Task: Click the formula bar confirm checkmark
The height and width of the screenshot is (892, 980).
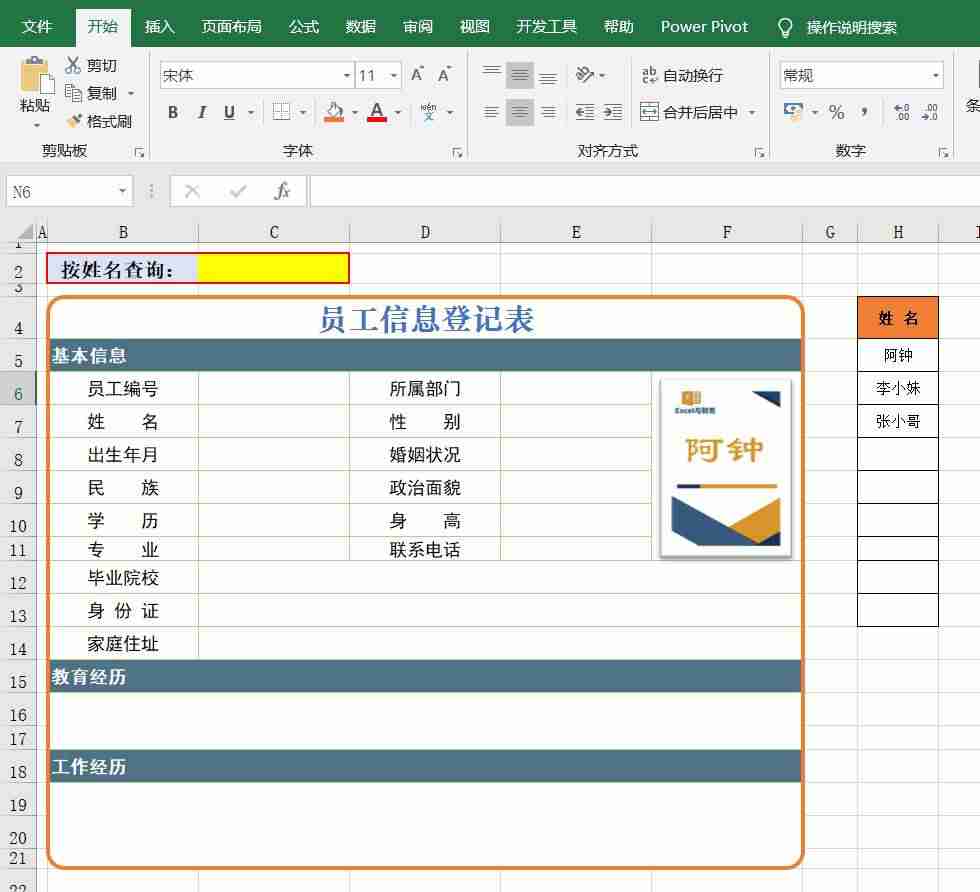Action: click(x=238, y=191)
